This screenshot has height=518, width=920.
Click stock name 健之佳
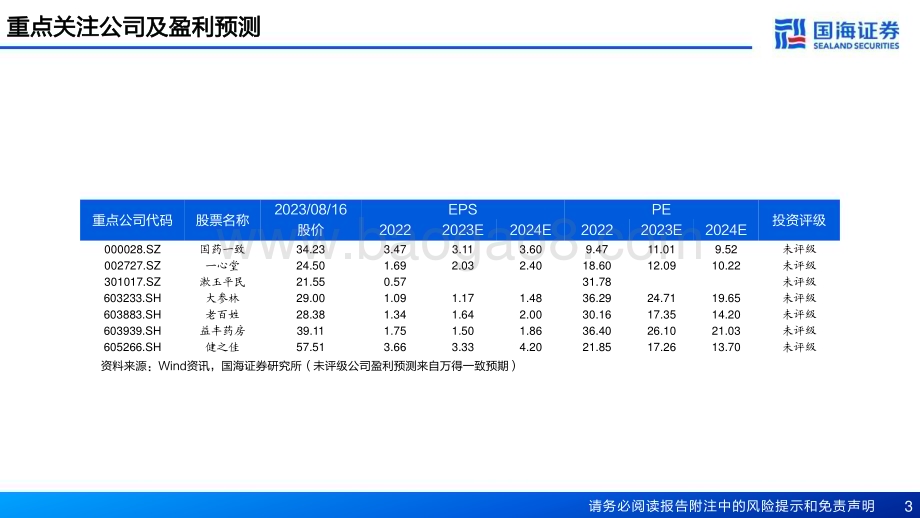tap(222, 347)
